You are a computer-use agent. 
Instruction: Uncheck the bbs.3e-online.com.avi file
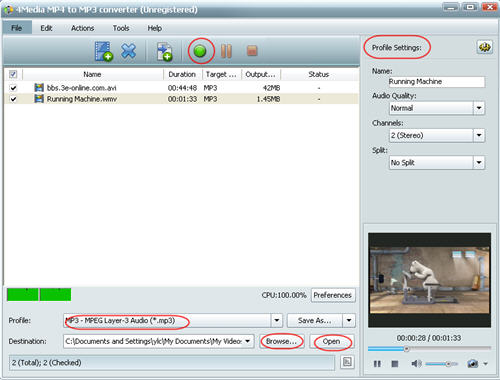(13, 88)
